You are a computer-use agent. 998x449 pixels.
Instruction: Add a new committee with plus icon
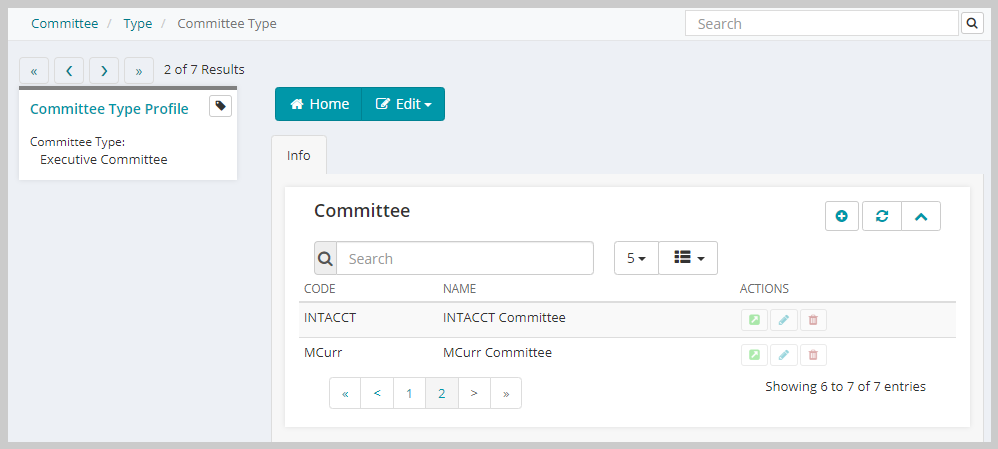pos(841,217)
